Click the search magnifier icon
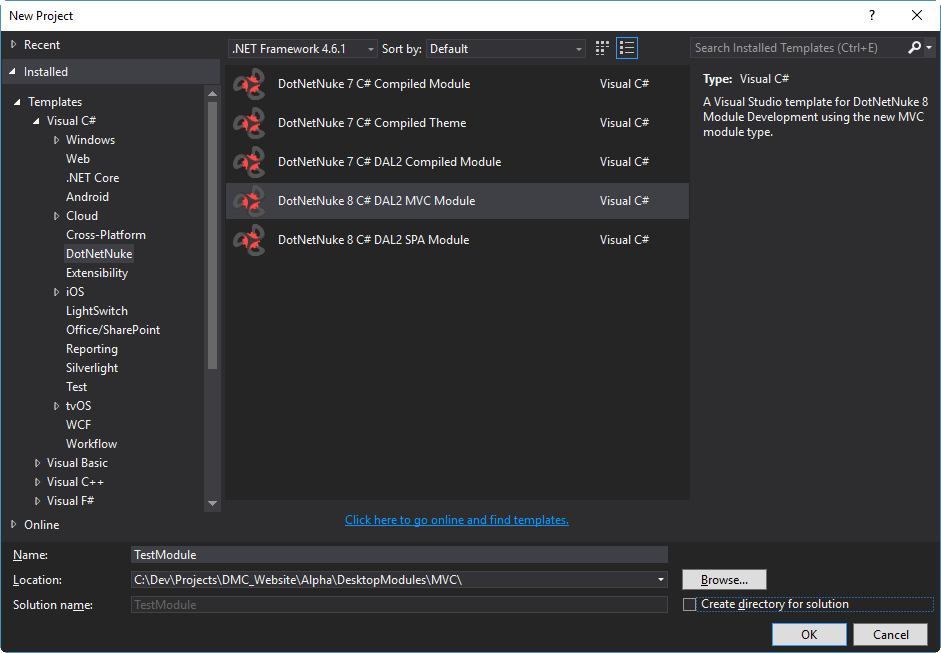 pyautogui.click(x=915, y=47)
